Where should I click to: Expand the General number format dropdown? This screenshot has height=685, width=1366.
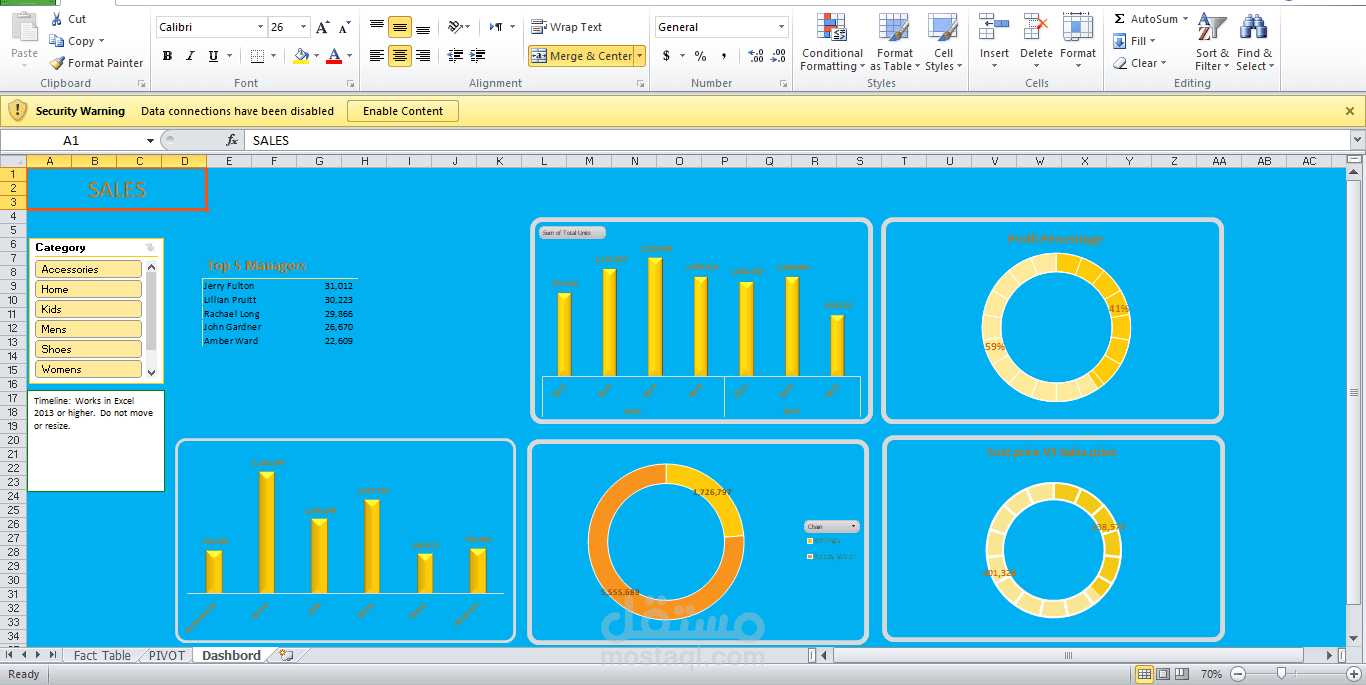coord(781,28)
